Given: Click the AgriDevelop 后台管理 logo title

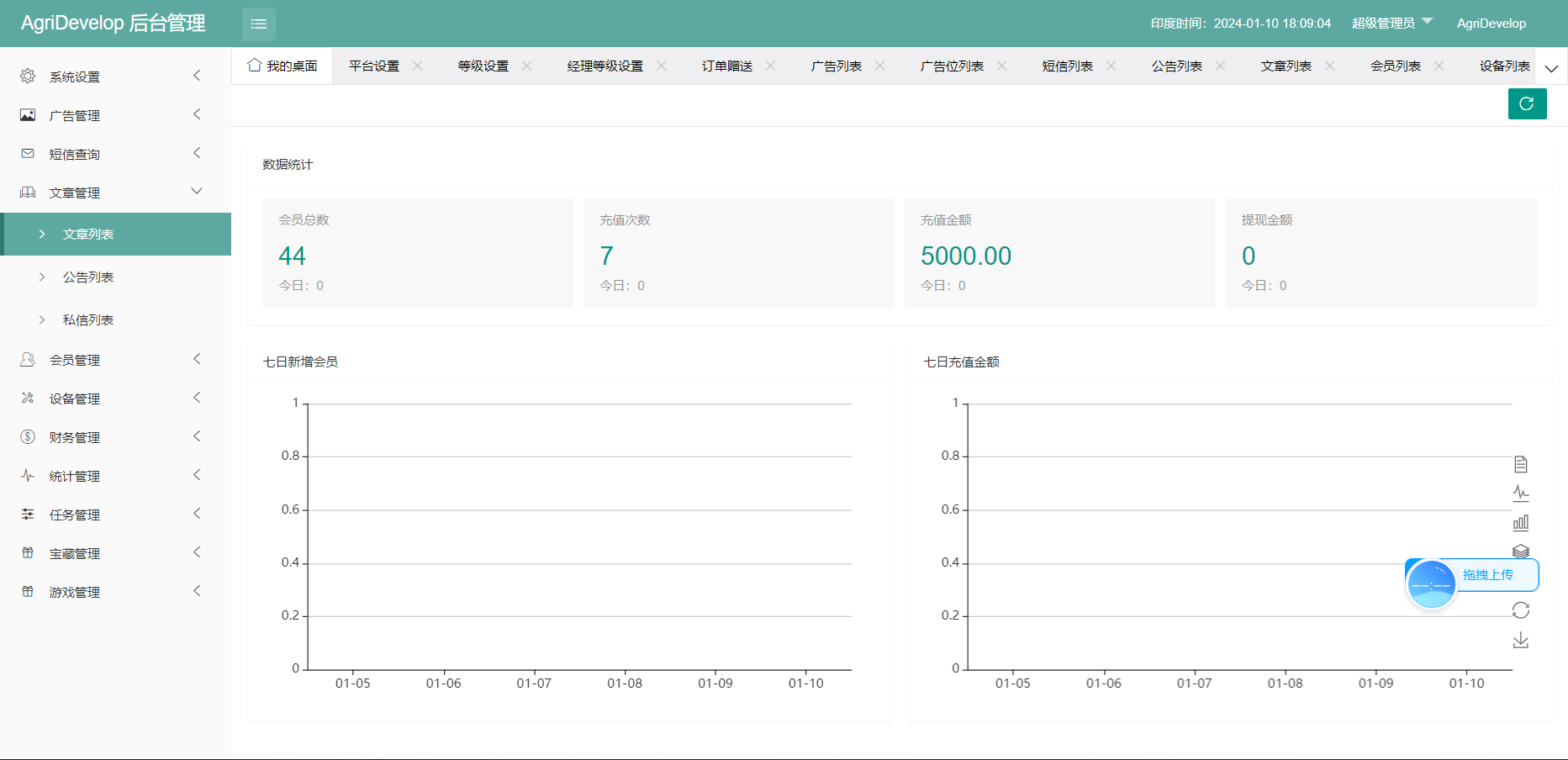Looking at the screenshot, I should [114, 24].
